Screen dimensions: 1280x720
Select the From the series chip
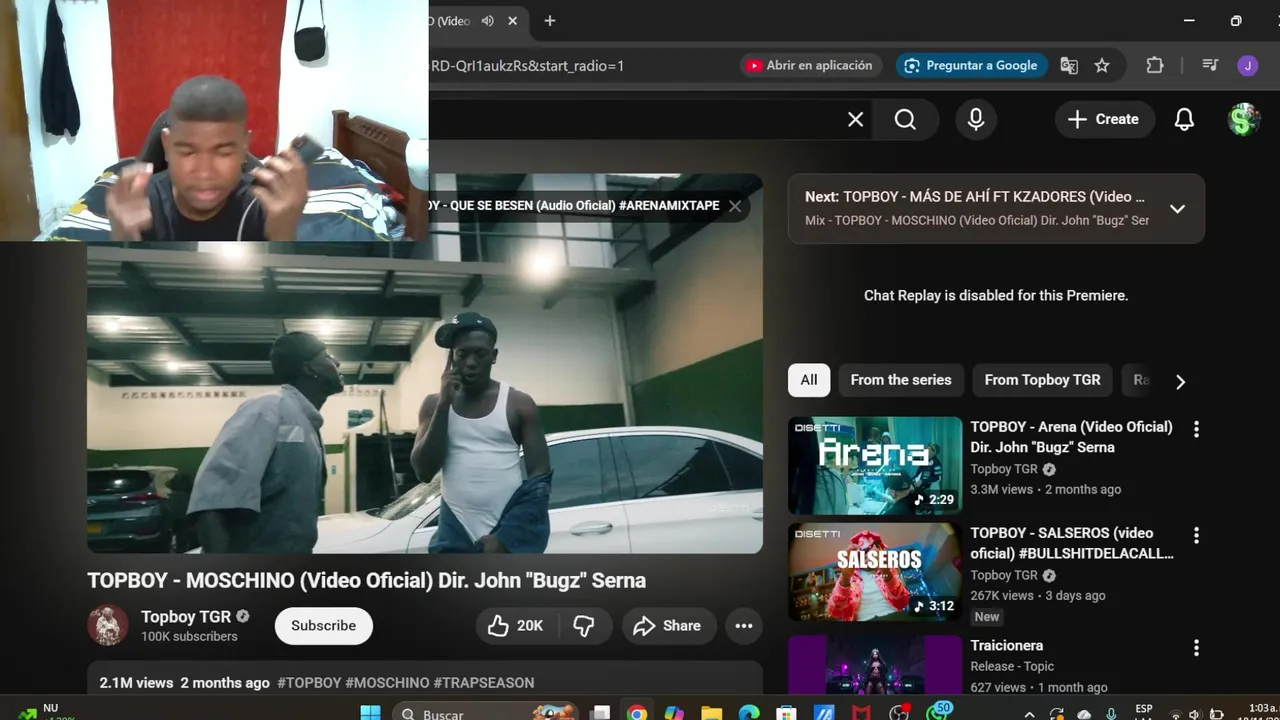pos(901,380)
